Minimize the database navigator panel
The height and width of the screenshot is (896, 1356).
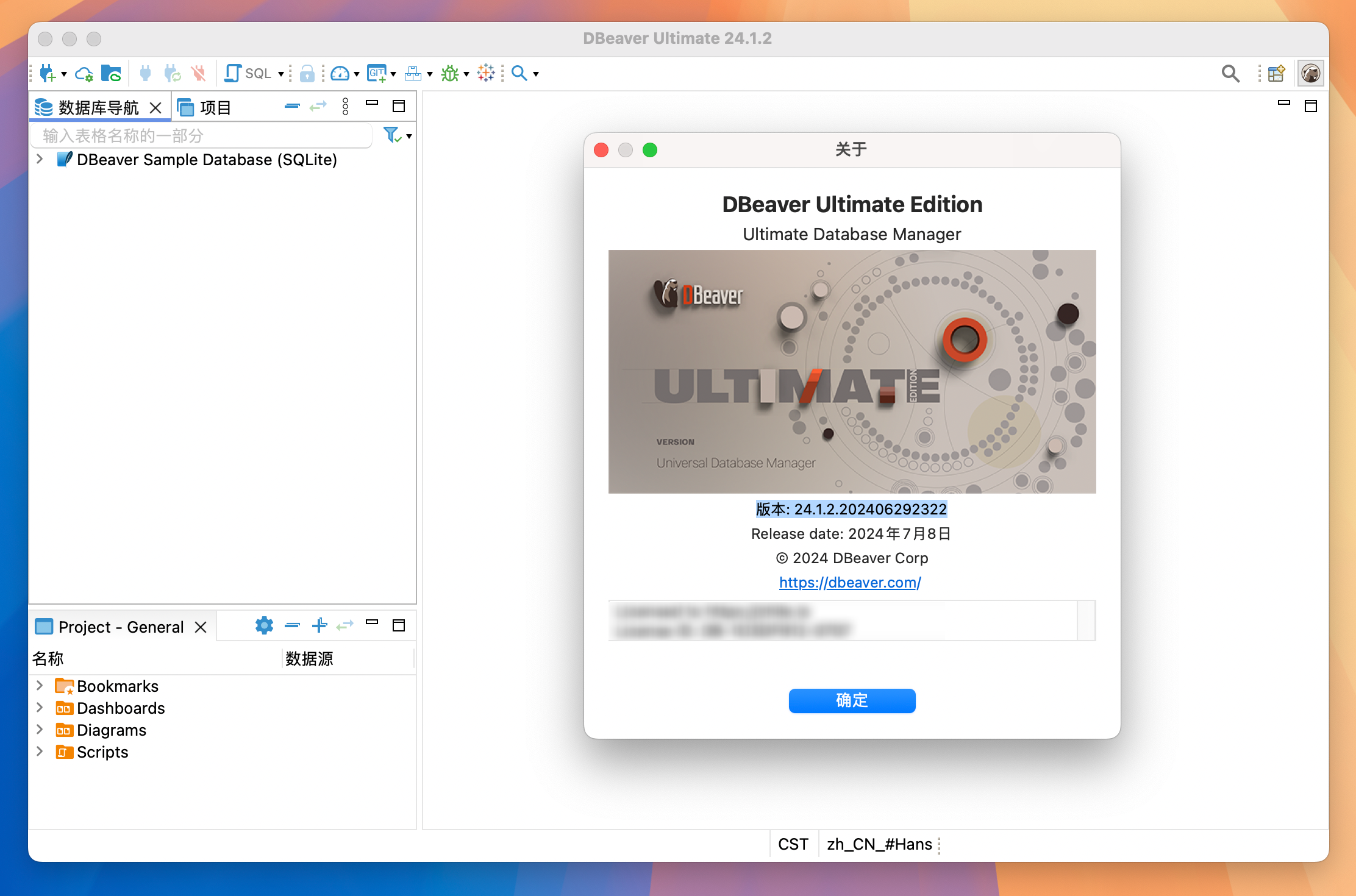(x=372, y=103)
